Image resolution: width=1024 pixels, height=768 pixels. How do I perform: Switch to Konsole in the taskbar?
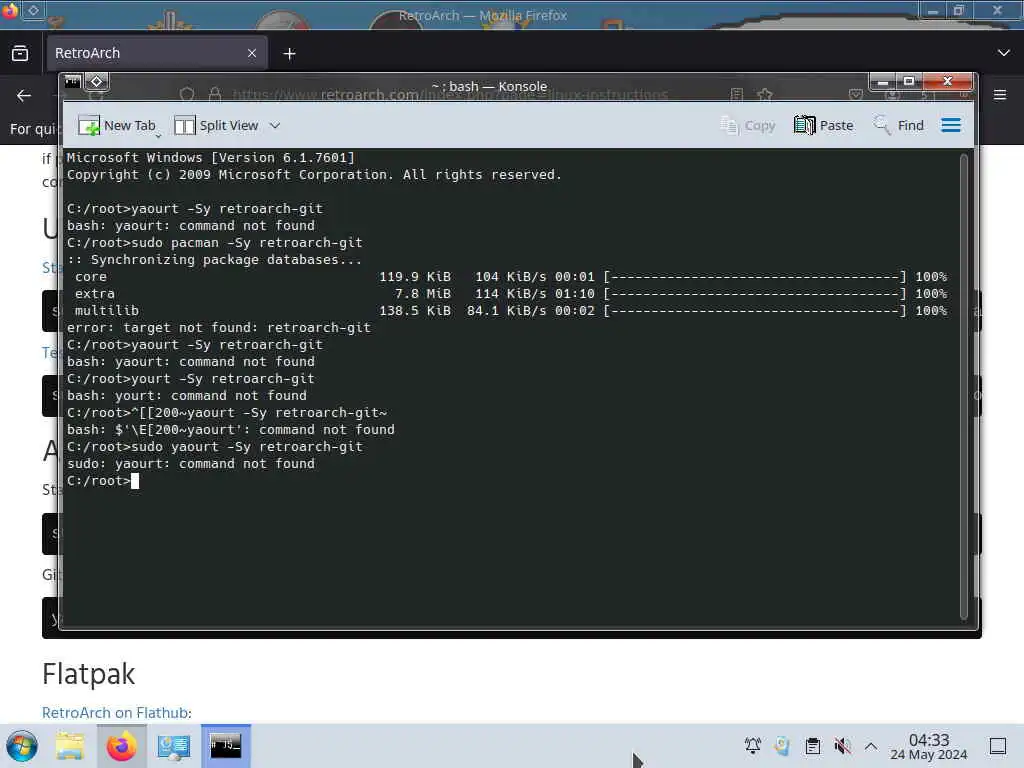click(225, 746)
